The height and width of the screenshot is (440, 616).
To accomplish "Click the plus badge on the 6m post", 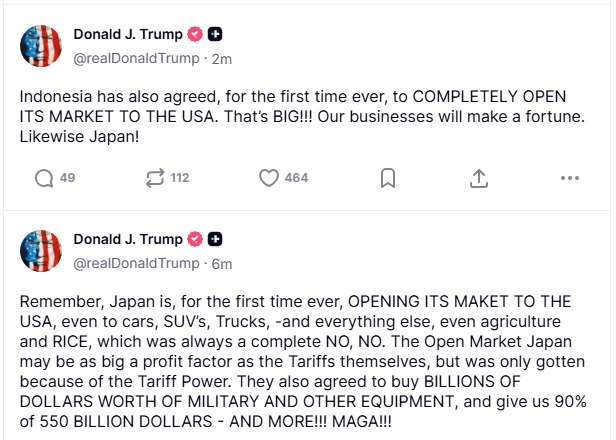I will (x=215, y=239).
